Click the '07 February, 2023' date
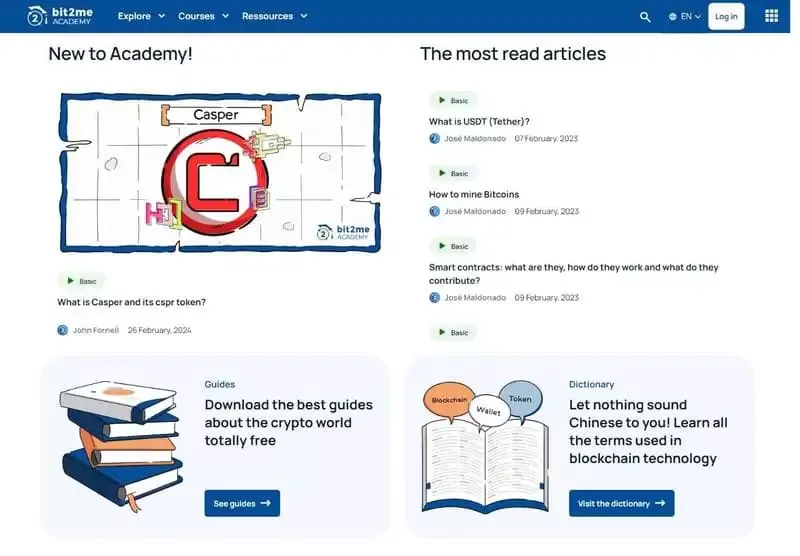The height and width of the screenshot is (556, 800). [x=546, y=138]
